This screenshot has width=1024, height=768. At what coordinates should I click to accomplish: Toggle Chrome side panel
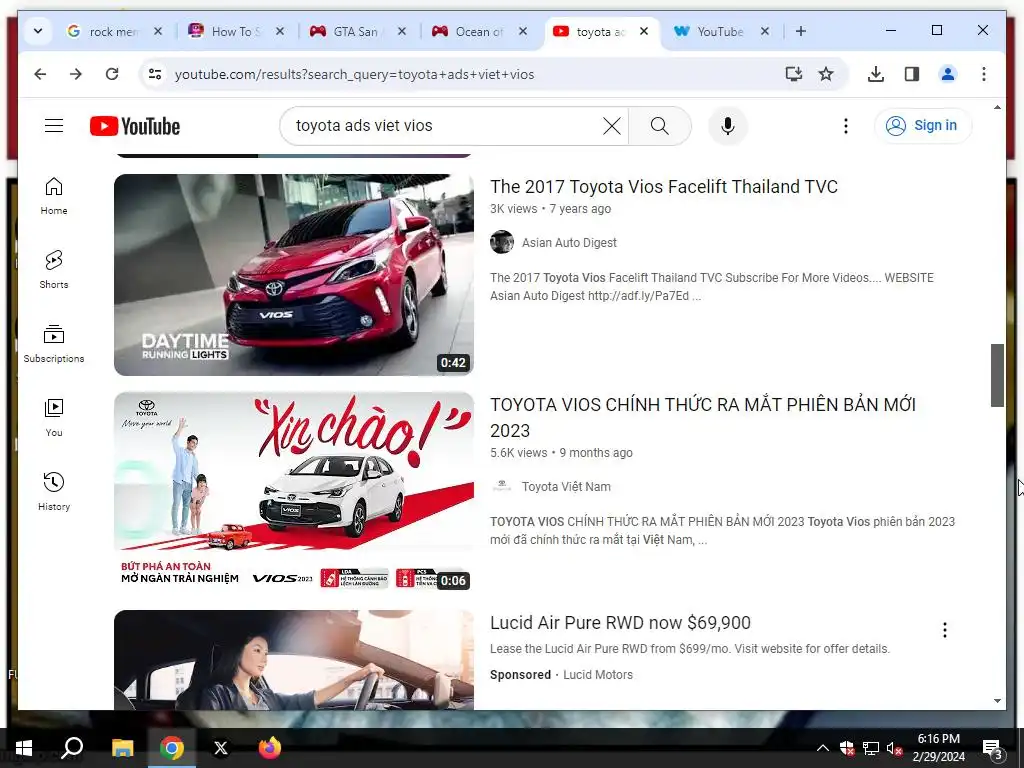[x=912, y=74]
